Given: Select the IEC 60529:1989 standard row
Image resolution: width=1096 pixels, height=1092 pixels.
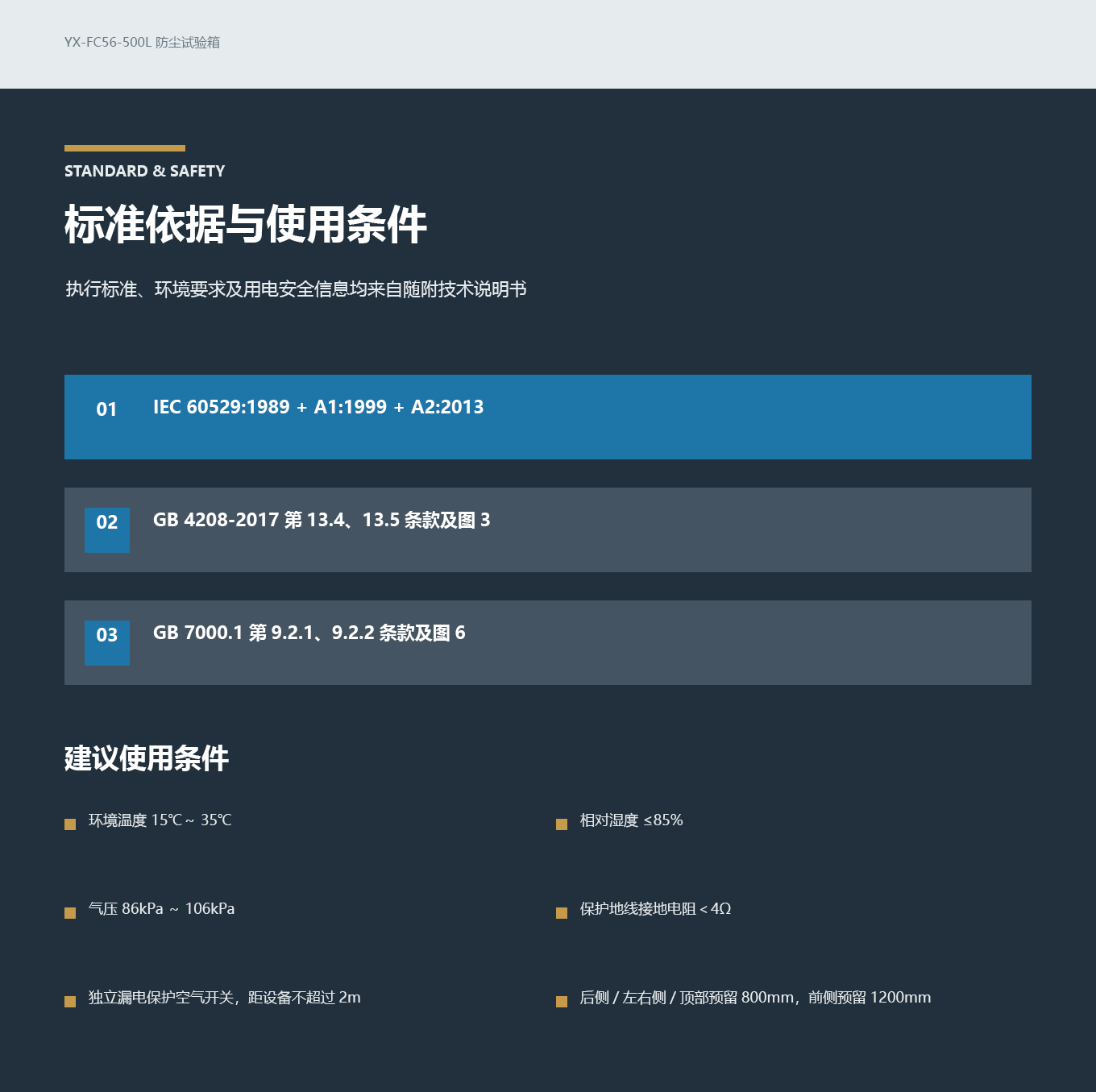Looking at the screenshot, I should tap(548, 417).
